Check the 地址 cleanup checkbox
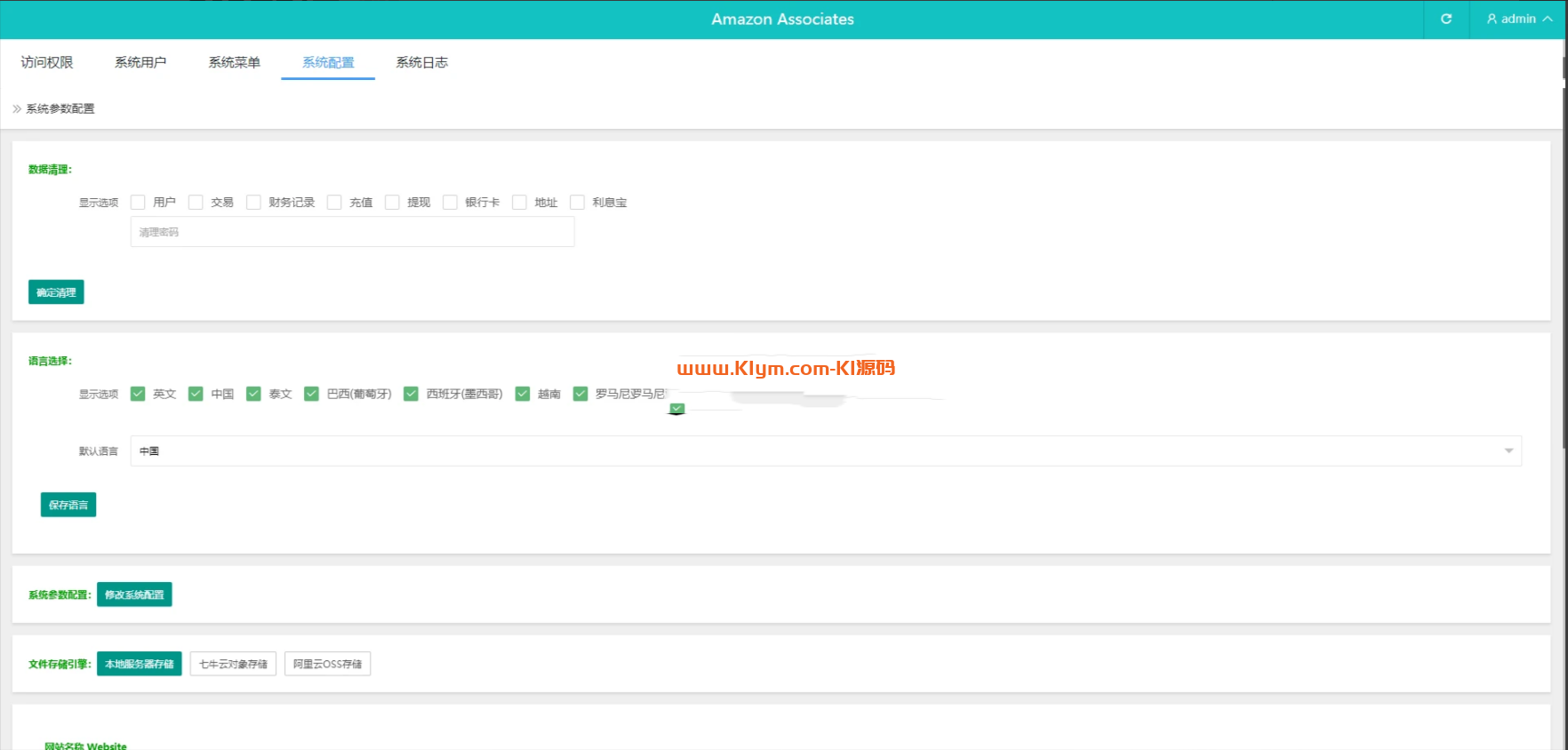This screenshot has height=750, width=1568. (519, 203)
